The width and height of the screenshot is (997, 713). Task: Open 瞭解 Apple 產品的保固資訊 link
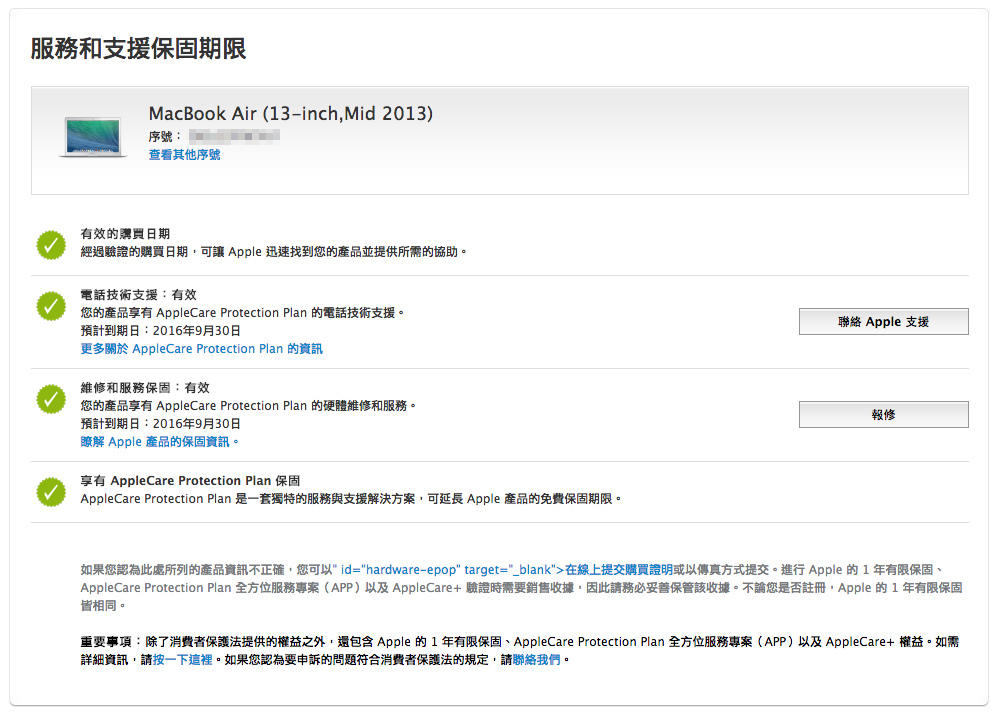pos(159,441)
